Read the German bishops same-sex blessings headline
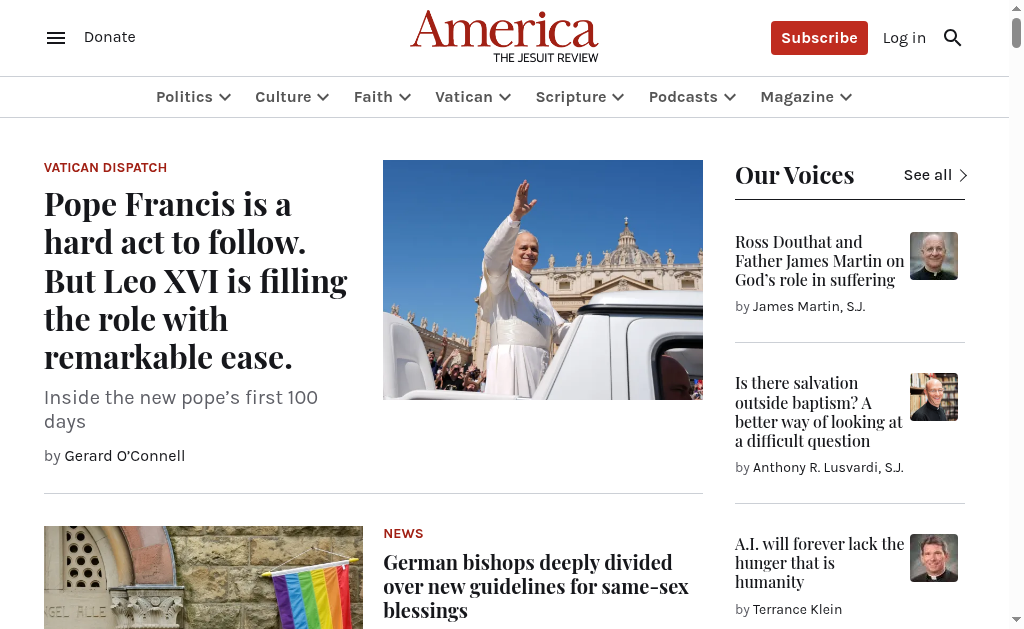1024x629 pixels. coord(536,587)
